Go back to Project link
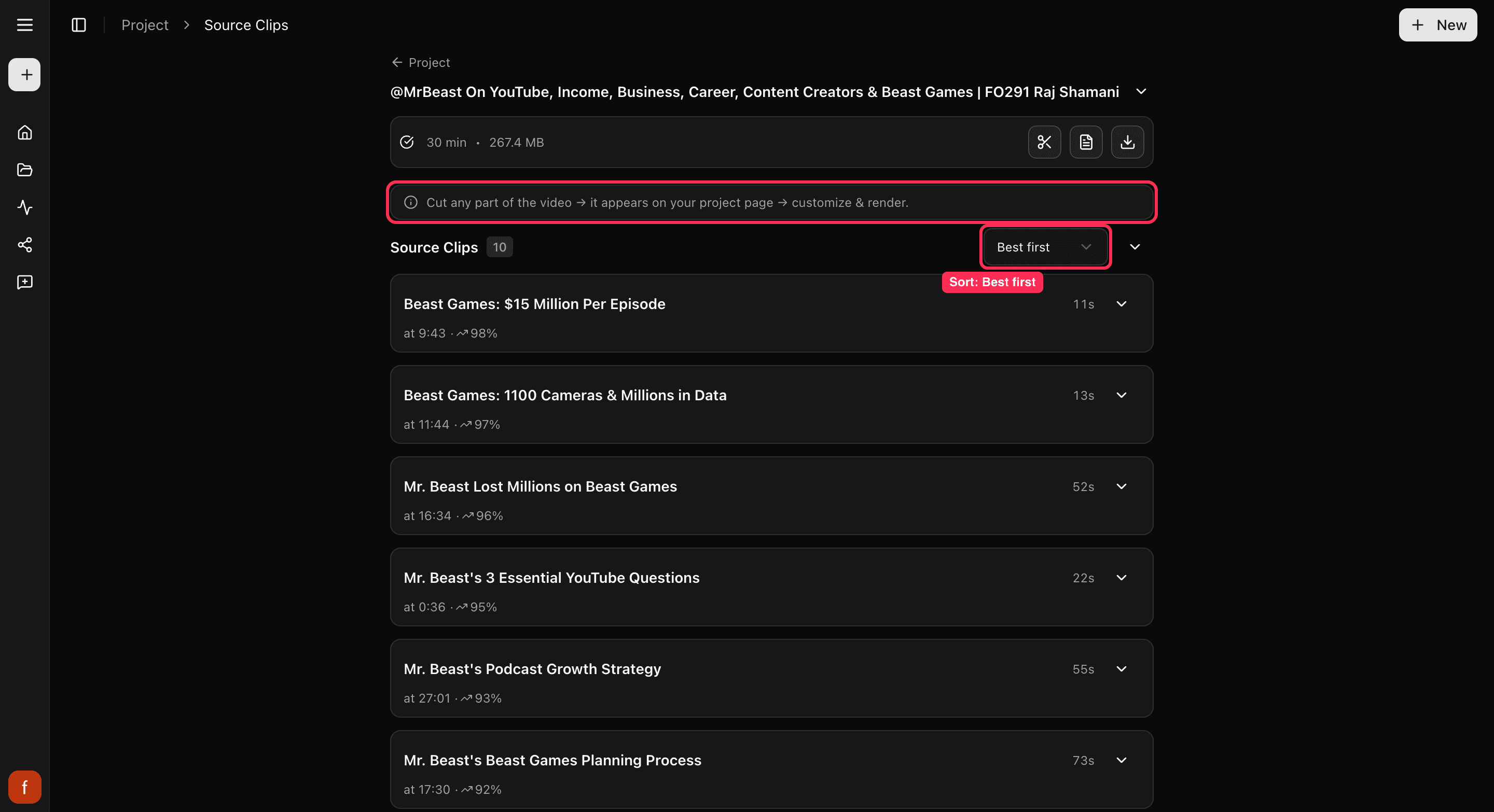This screenshot has height=812, width=1494. coord(421,63)
